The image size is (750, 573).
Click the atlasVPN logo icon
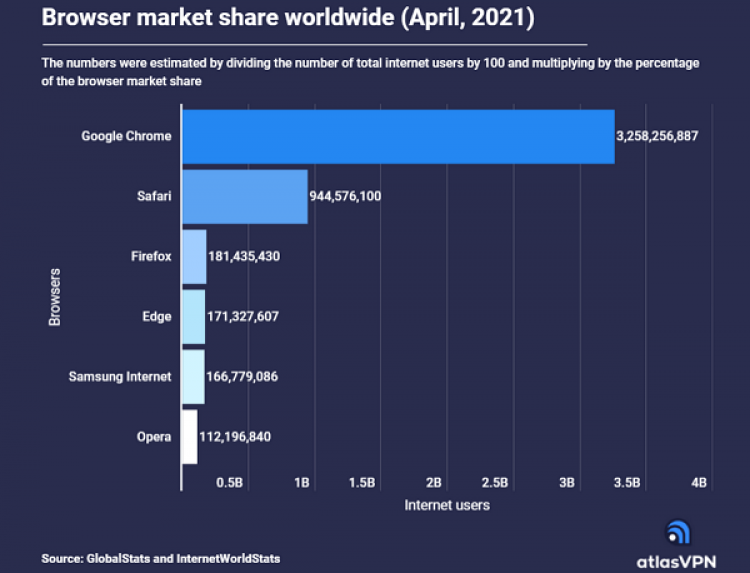[676, 533]
